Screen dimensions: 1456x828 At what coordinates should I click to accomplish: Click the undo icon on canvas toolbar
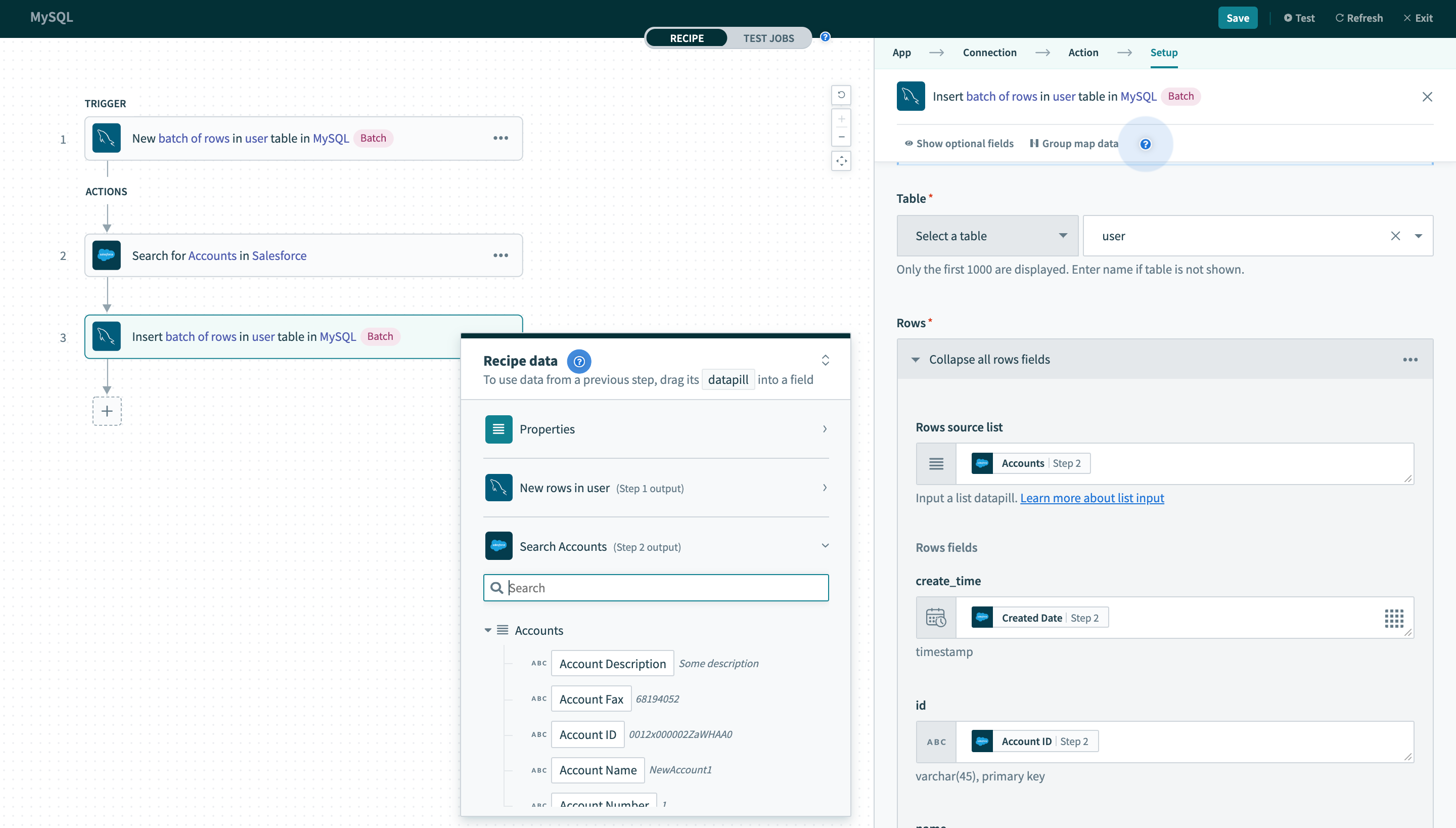(841, 95)
